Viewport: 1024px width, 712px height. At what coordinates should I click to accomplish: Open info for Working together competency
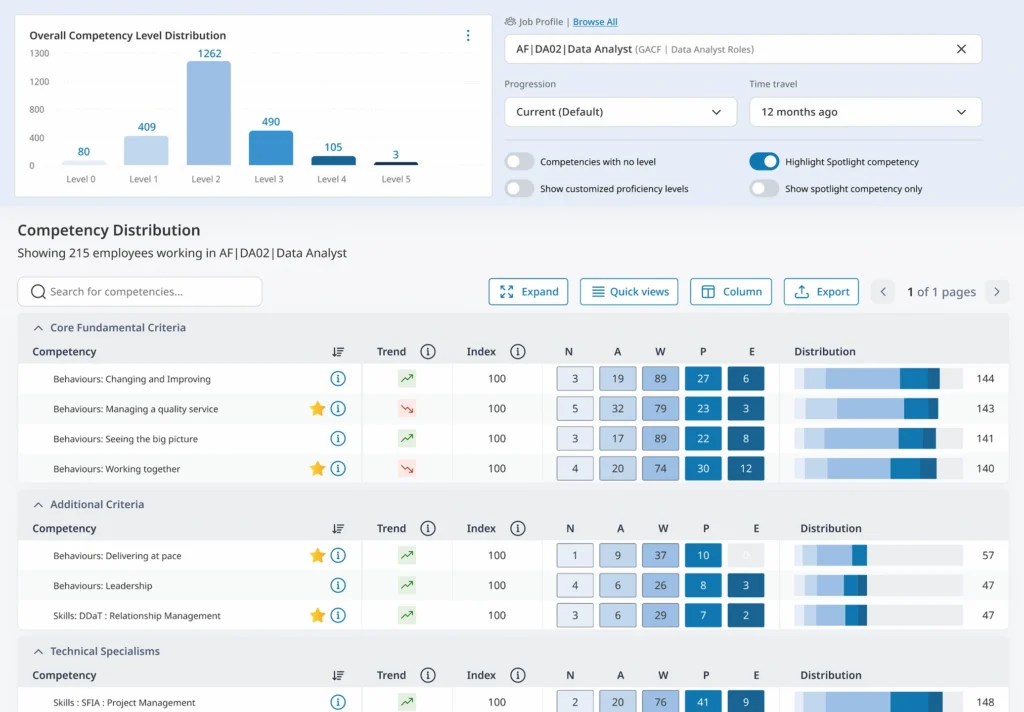[338, 468]
